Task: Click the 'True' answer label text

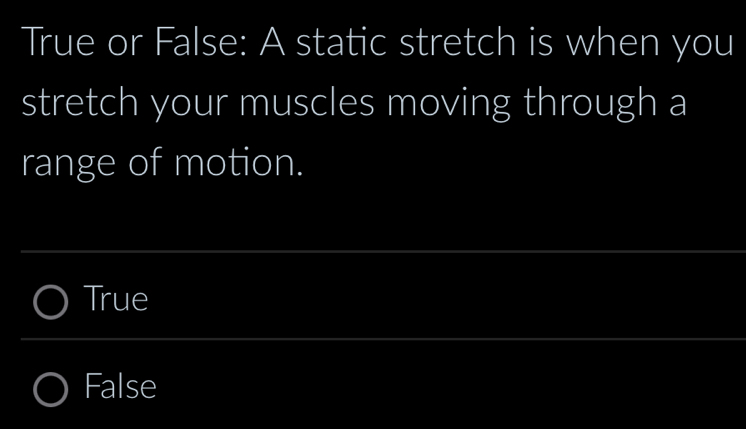Action: (117, 299)
